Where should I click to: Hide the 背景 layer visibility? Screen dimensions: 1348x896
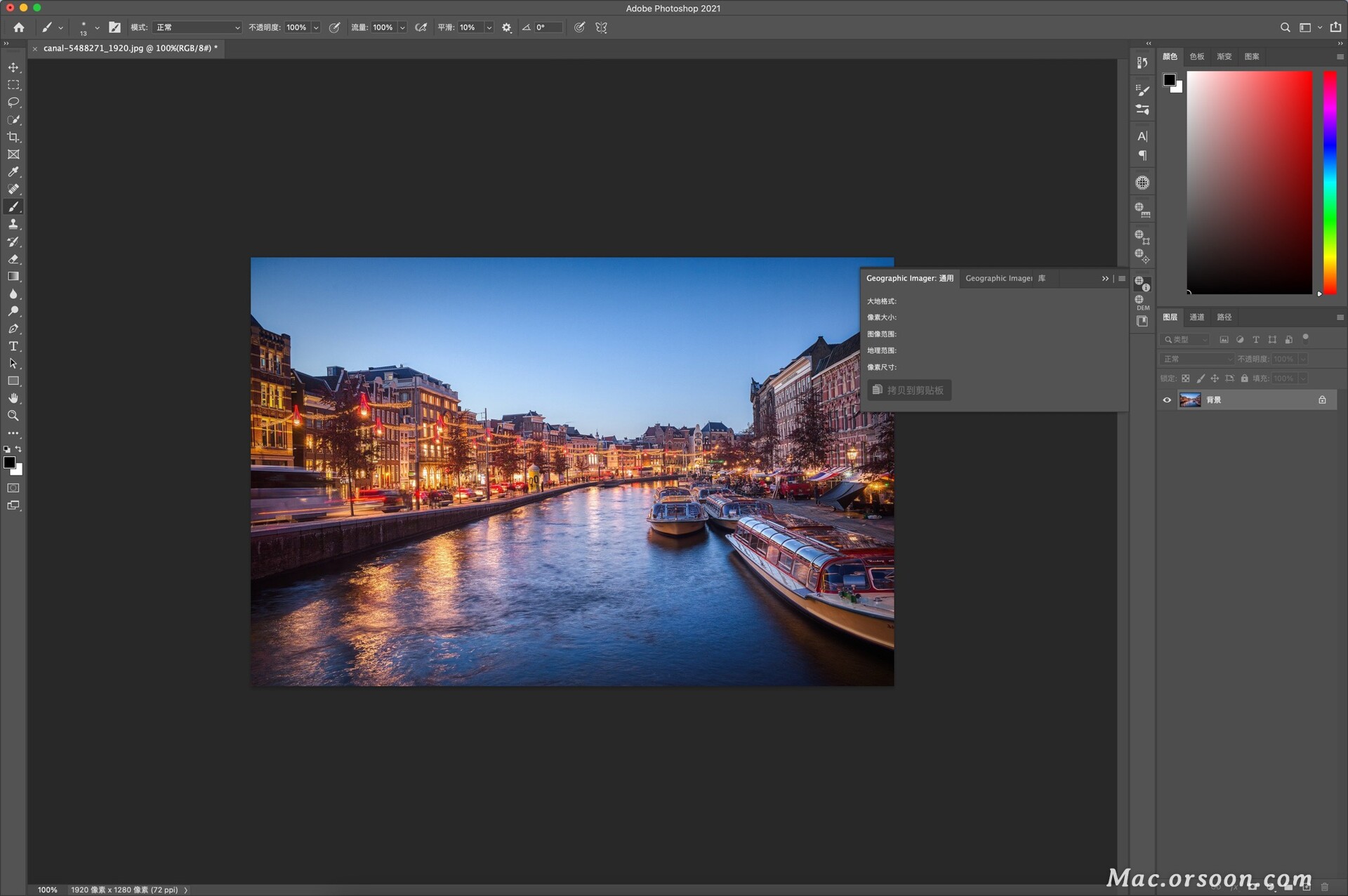click(x=1167, y=400)
